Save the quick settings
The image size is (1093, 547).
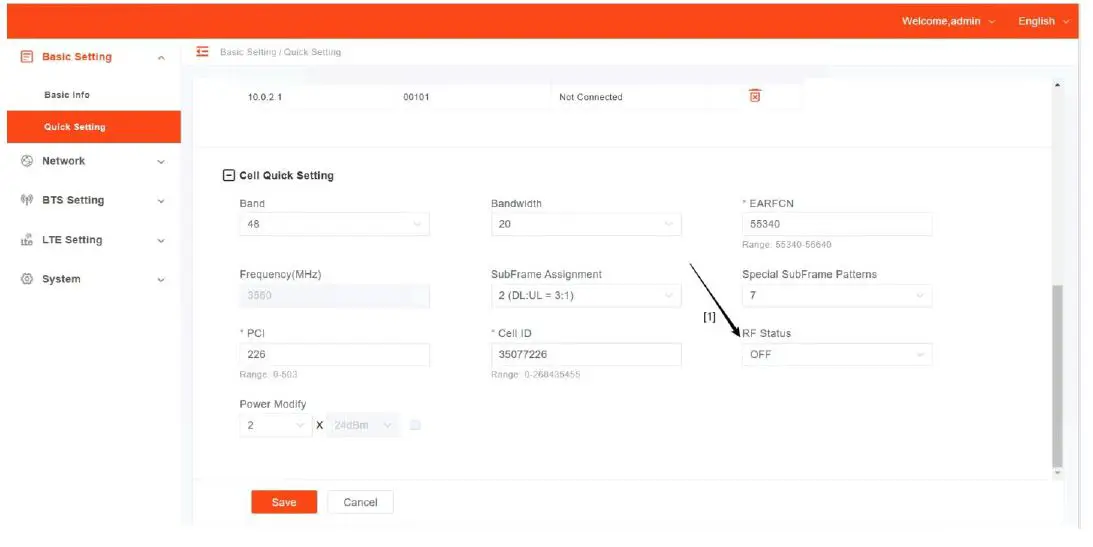point(284,502)
